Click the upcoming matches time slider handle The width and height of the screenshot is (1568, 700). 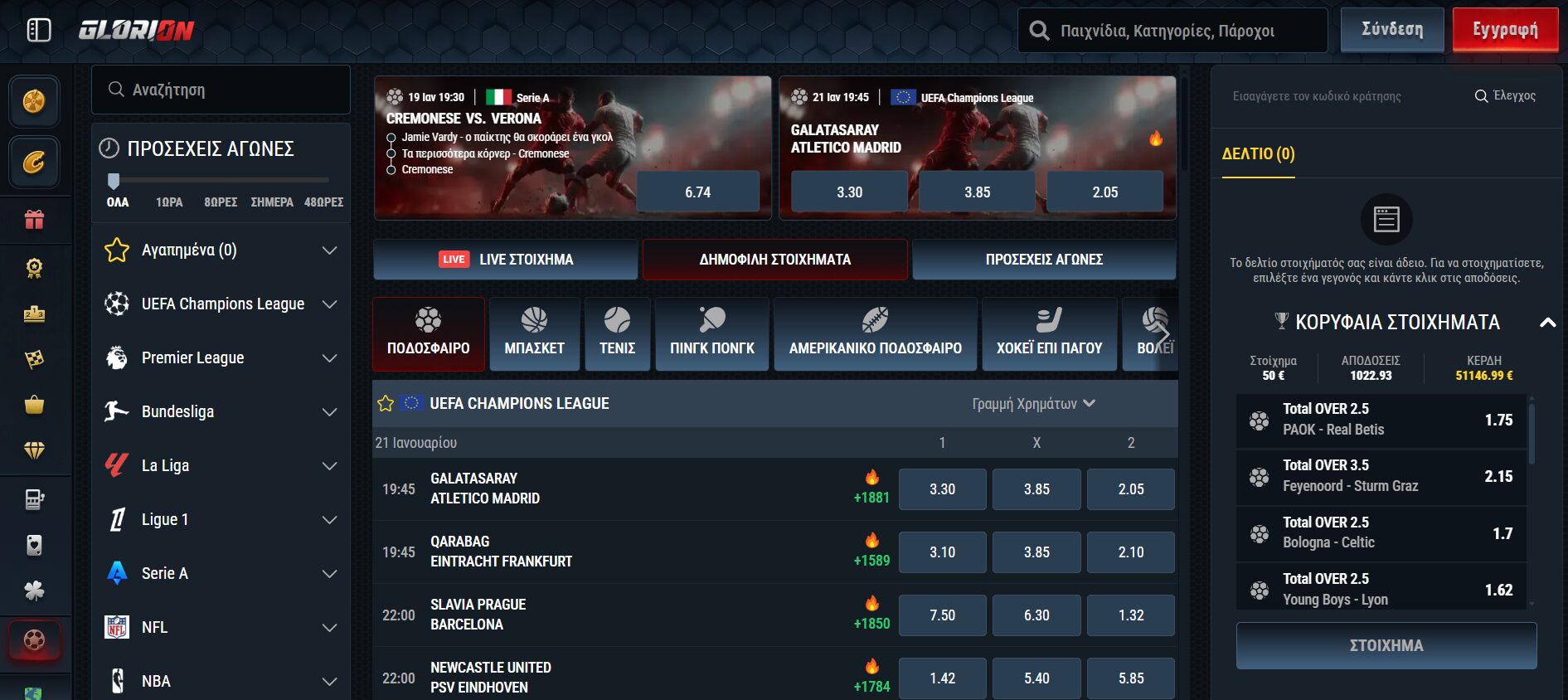coord(114,181)
